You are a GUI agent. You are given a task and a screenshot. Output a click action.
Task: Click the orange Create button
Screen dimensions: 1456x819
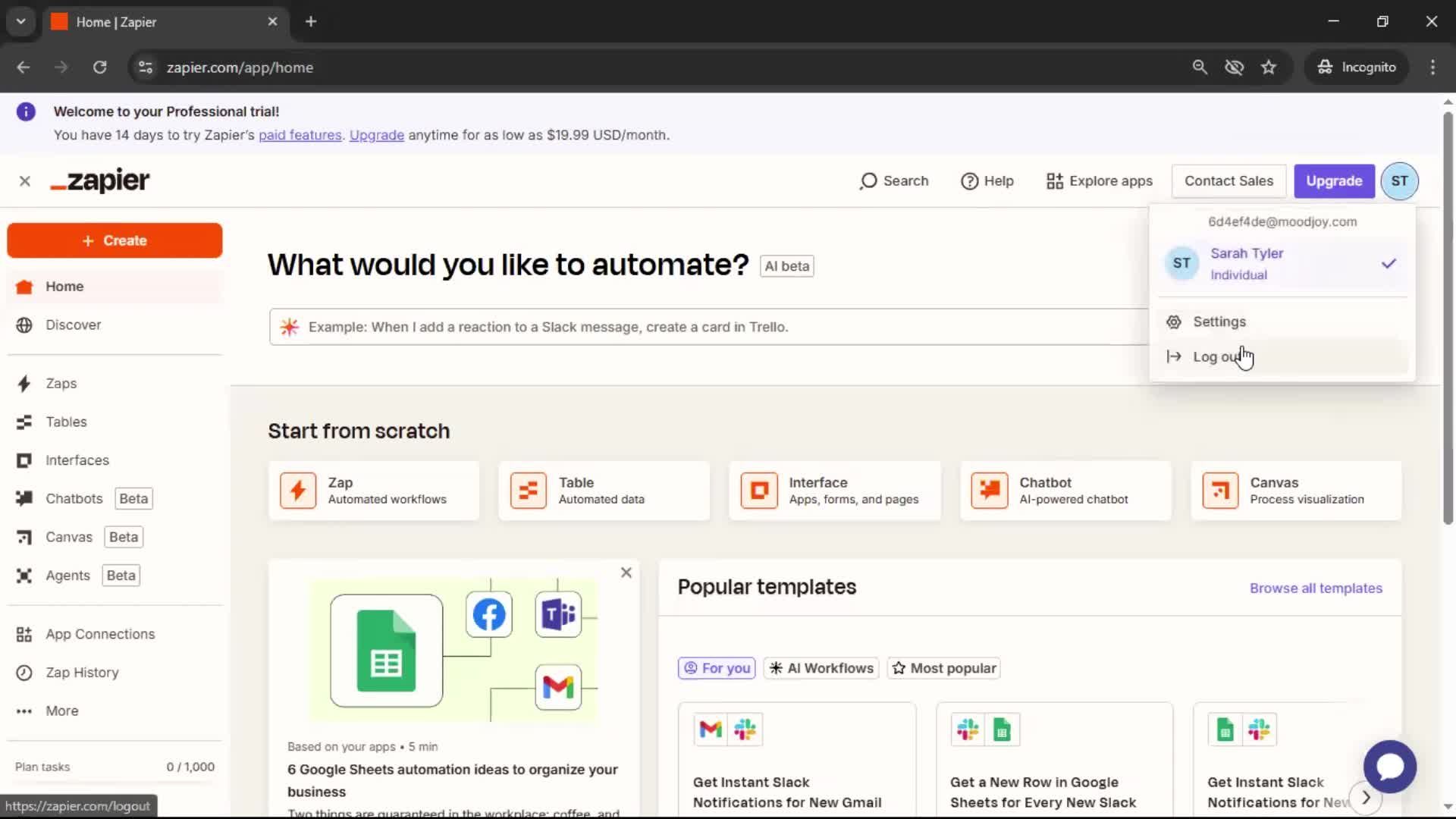click(x=115, y=240)
